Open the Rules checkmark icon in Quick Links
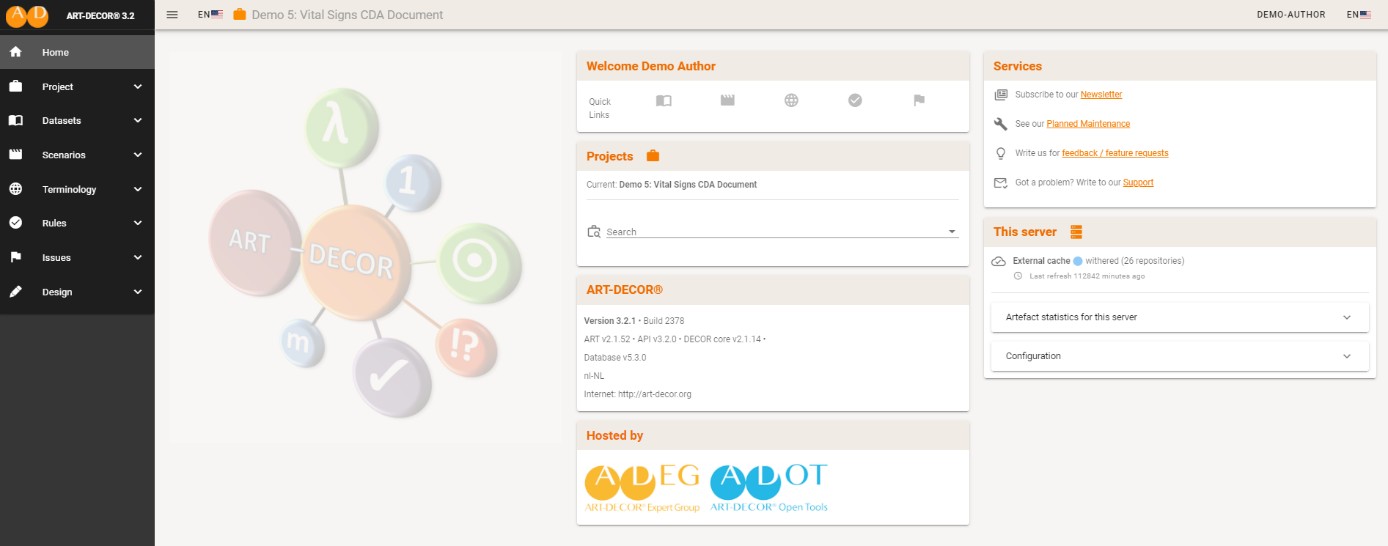 [855, 101]
